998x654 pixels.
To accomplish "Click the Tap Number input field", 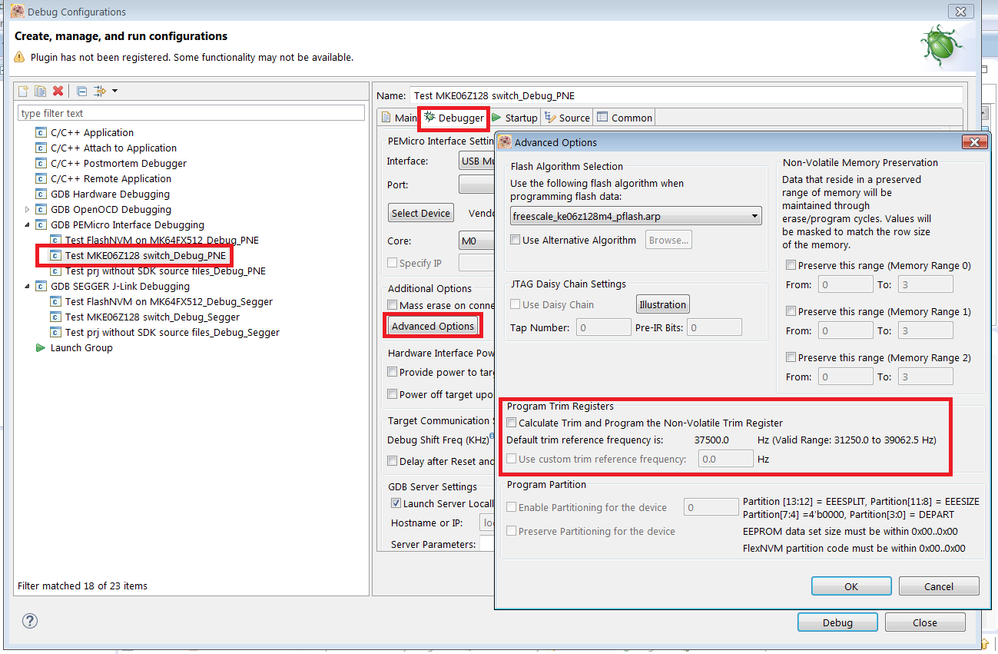I will 603,328.
